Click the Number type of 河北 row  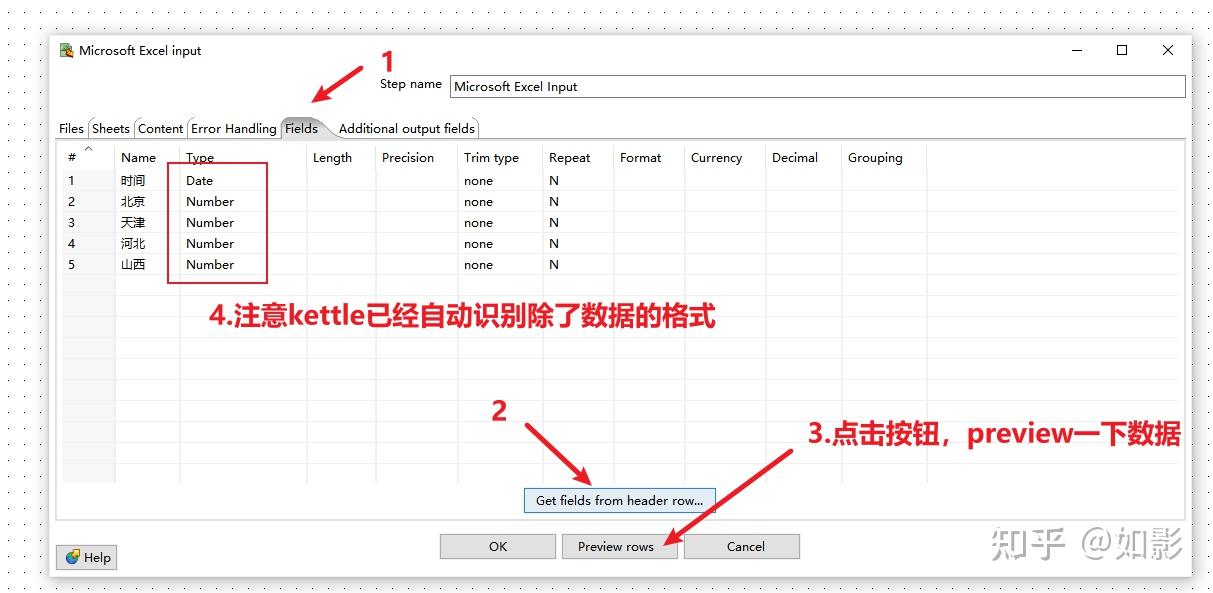tap(210, 244)
